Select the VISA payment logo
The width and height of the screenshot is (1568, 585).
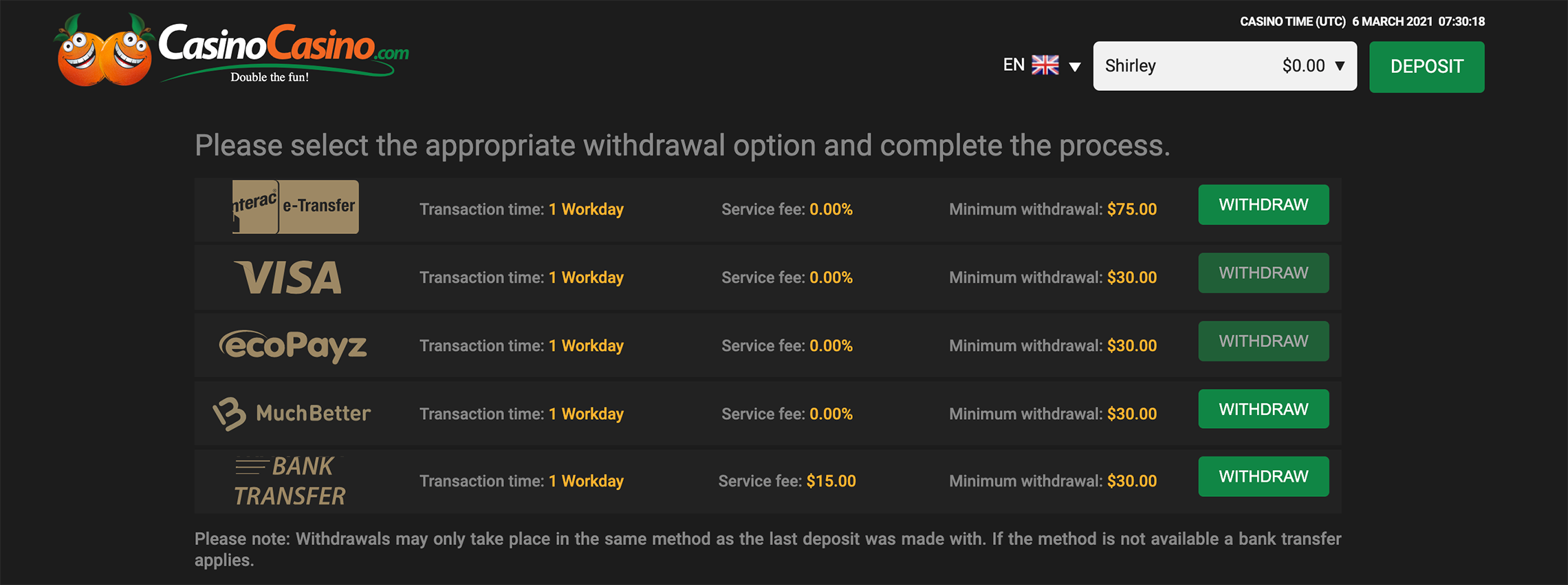pyautogui.click(x=288, y=277)
